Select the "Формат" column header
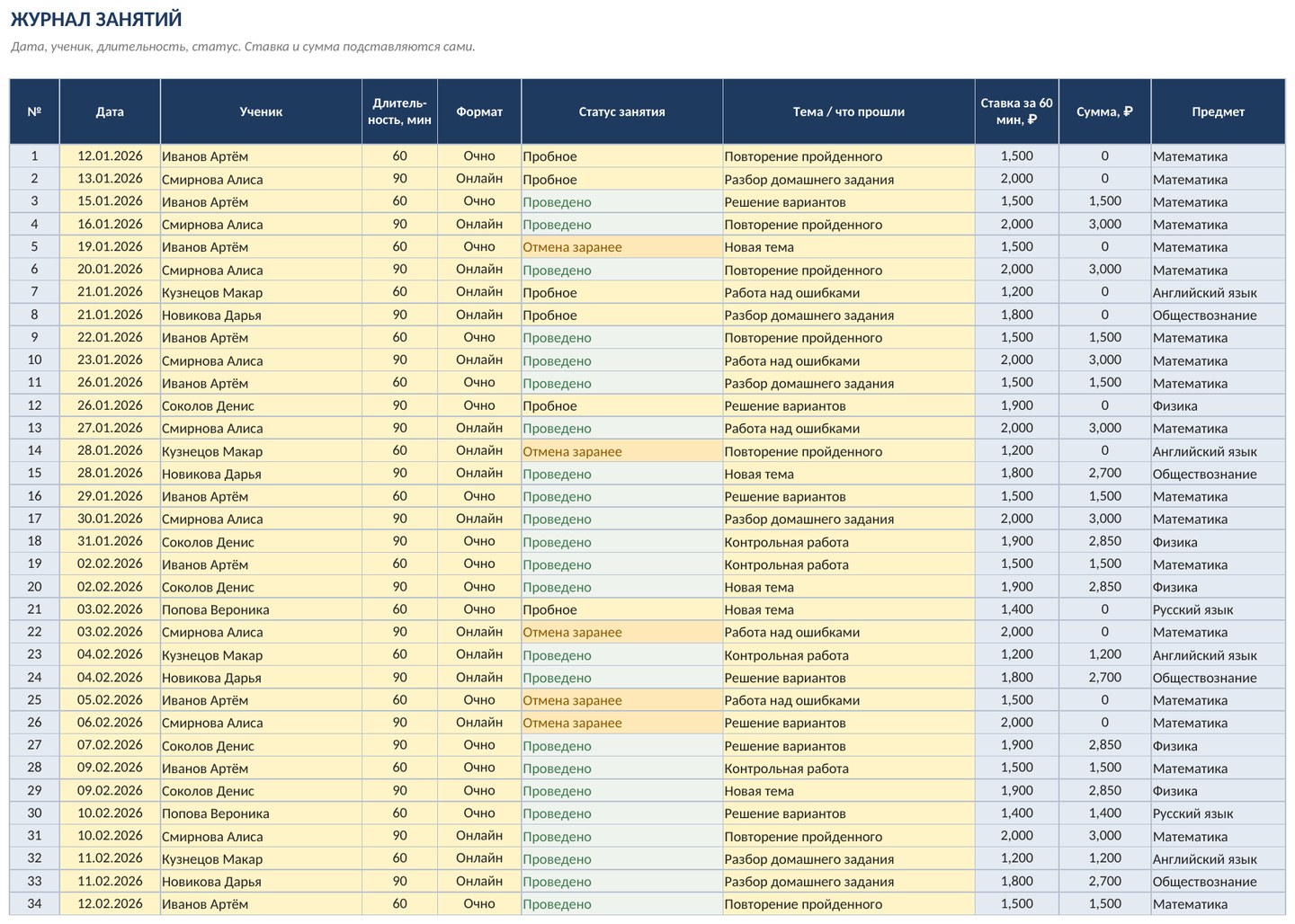1295x924 pixels. click(x=479, y=111)
